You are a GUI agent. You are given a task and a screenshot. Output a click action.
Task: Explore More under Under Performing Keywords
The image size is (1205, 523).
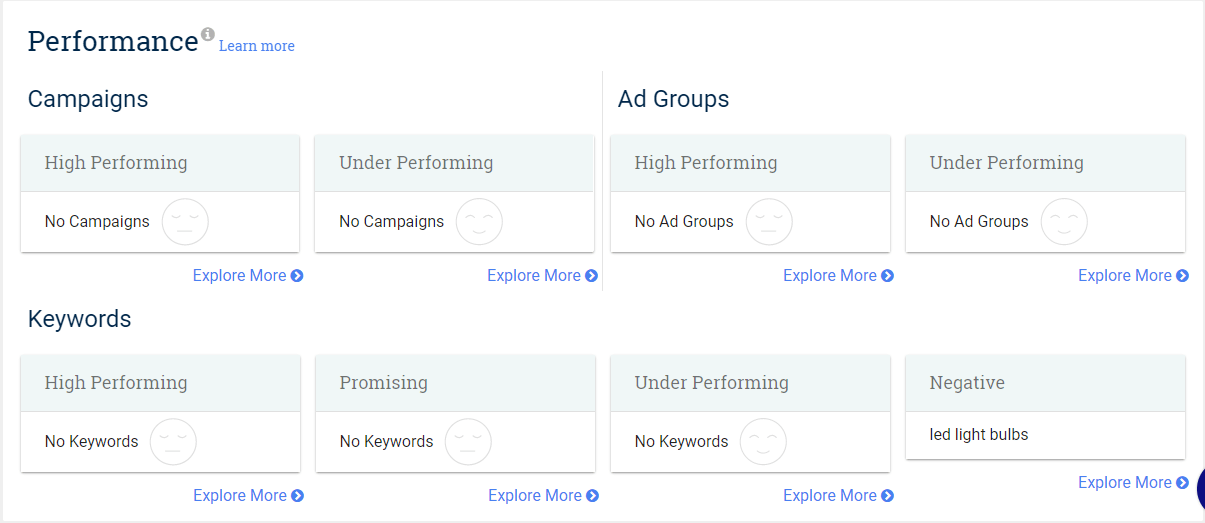(838, 496)
